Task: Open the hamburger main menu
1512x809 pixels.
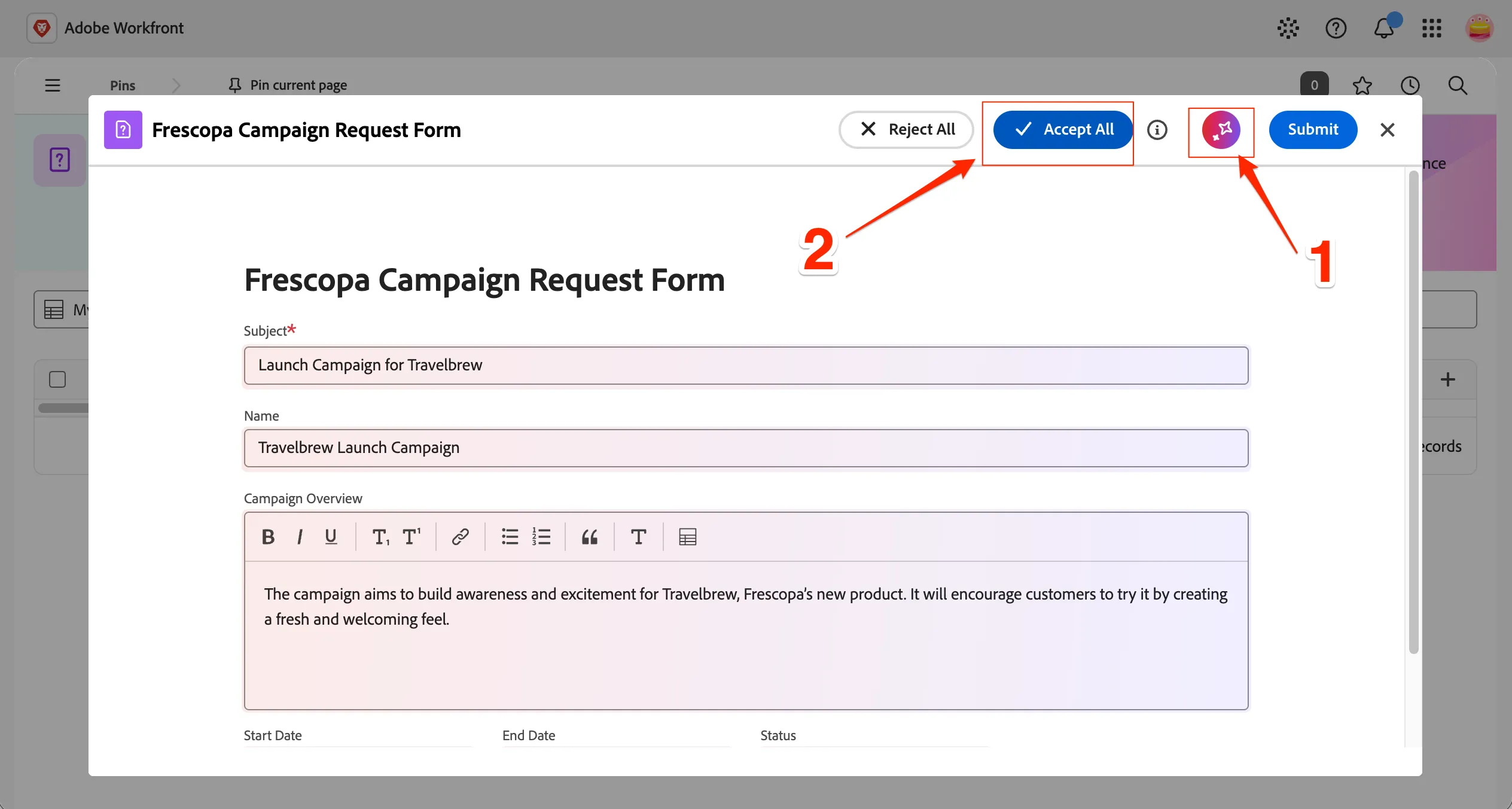Action: click(53, 86)
